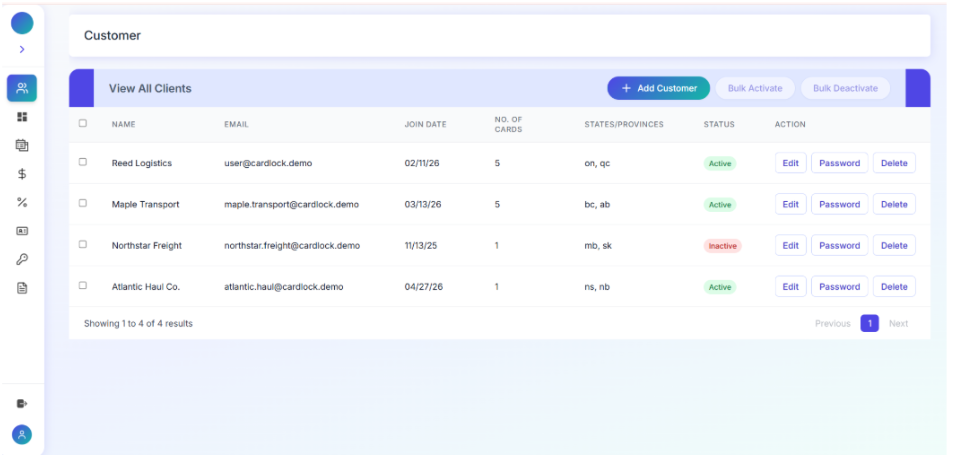Click the NO. OF CARDS column header
The image size is (954, 459).
(x=509, y=124)
